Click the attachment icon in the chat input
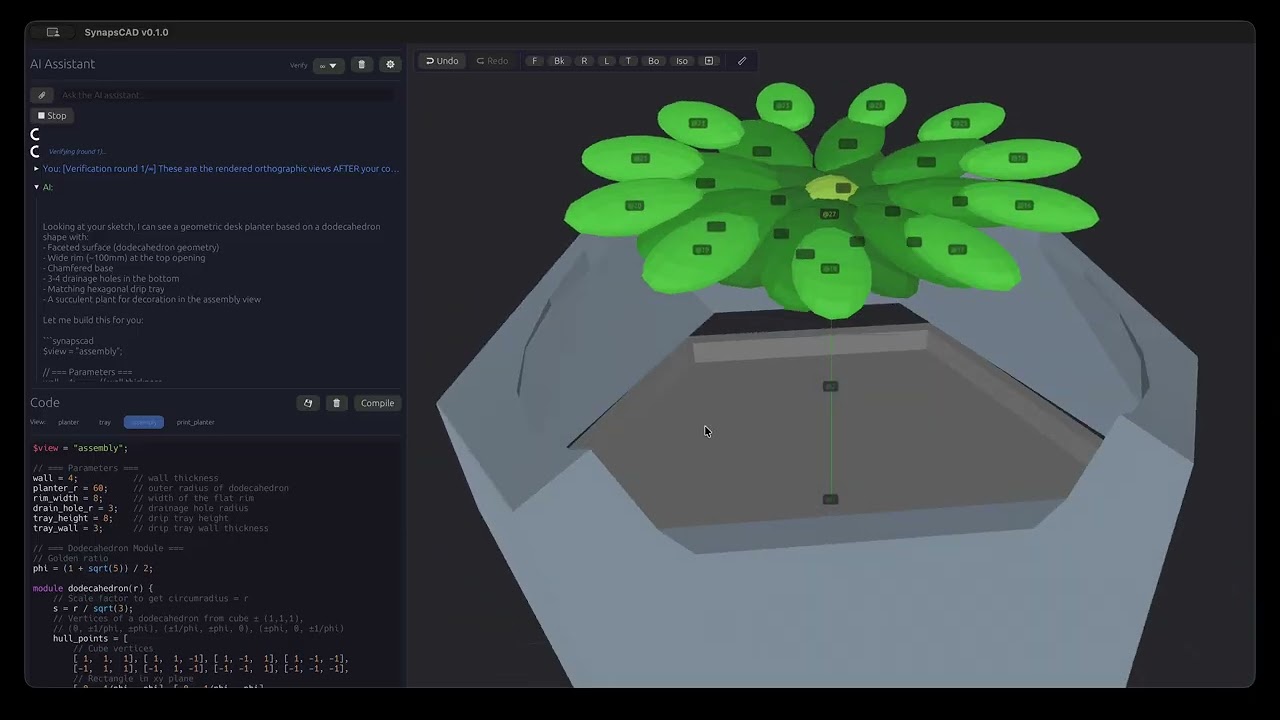Viewport: 1280px width, 720px height. (x=41, y=95)
